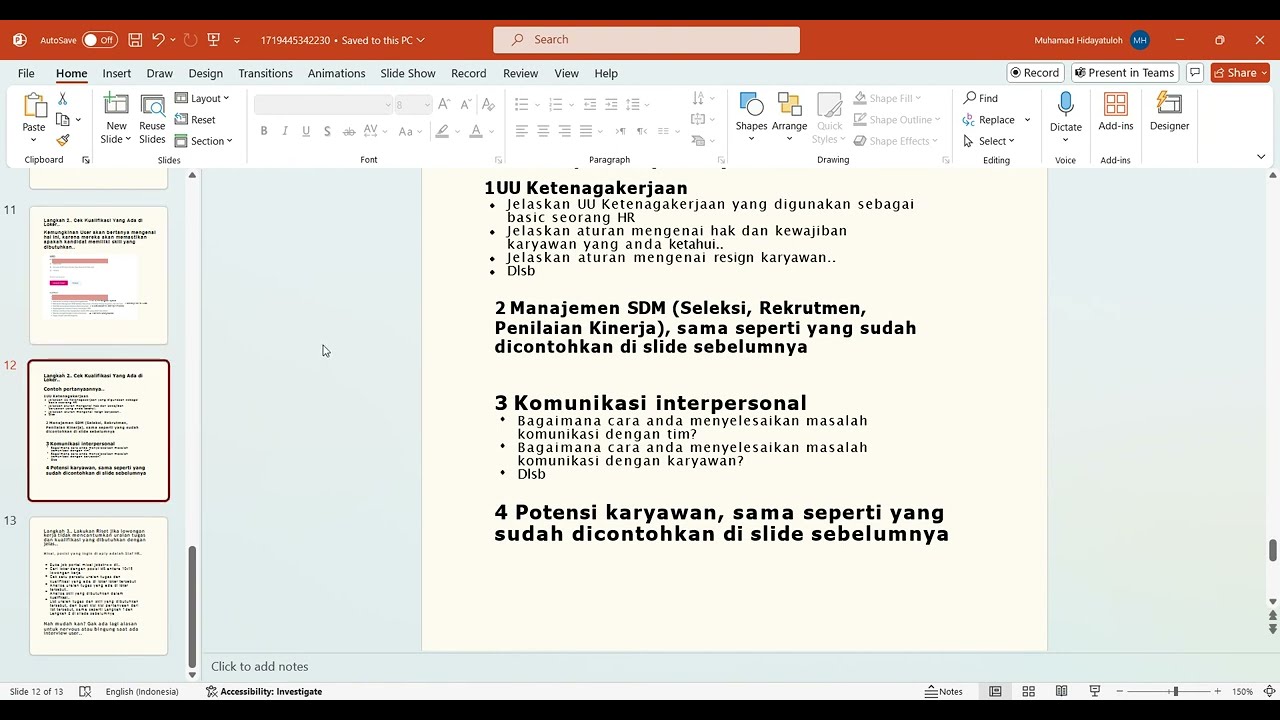Image resolution: width=1280 pixels, height=720 pixels.
Task: Fit slide to current window icon
Action: point(1268,691)
